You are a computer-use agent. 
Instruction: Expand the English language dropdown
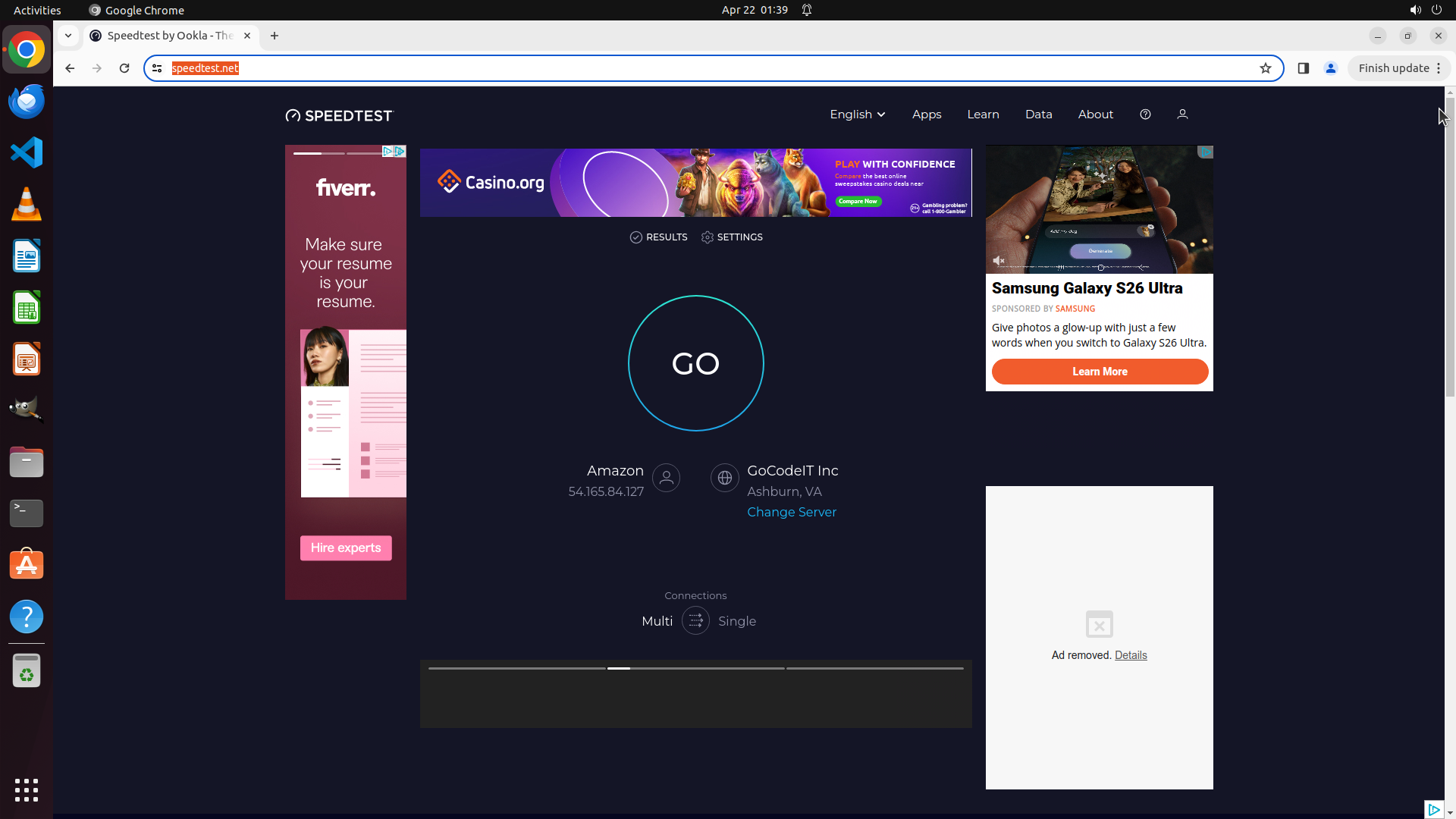[857, 115]
